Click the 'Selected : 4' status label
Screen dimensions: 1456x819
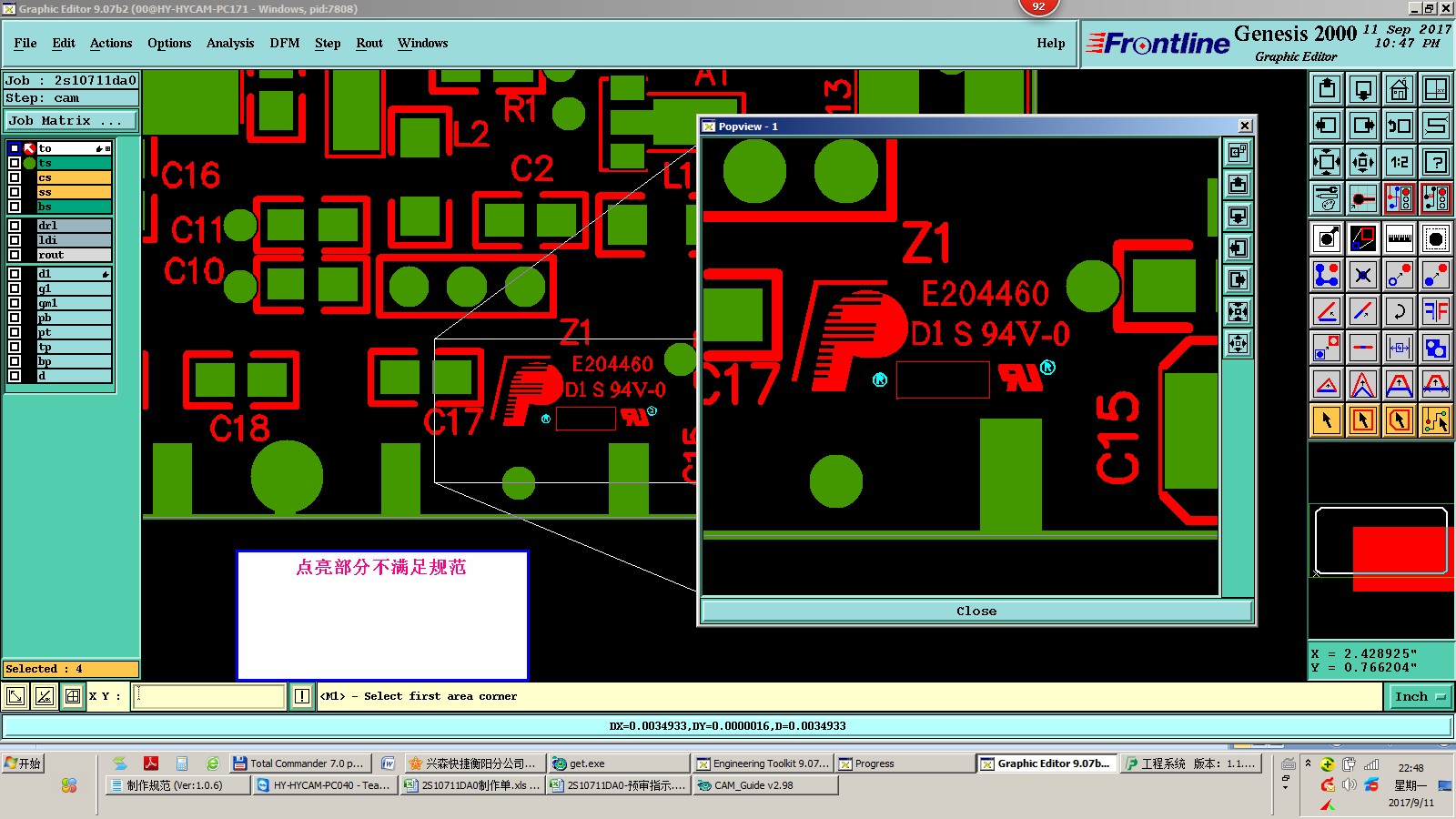71,669
